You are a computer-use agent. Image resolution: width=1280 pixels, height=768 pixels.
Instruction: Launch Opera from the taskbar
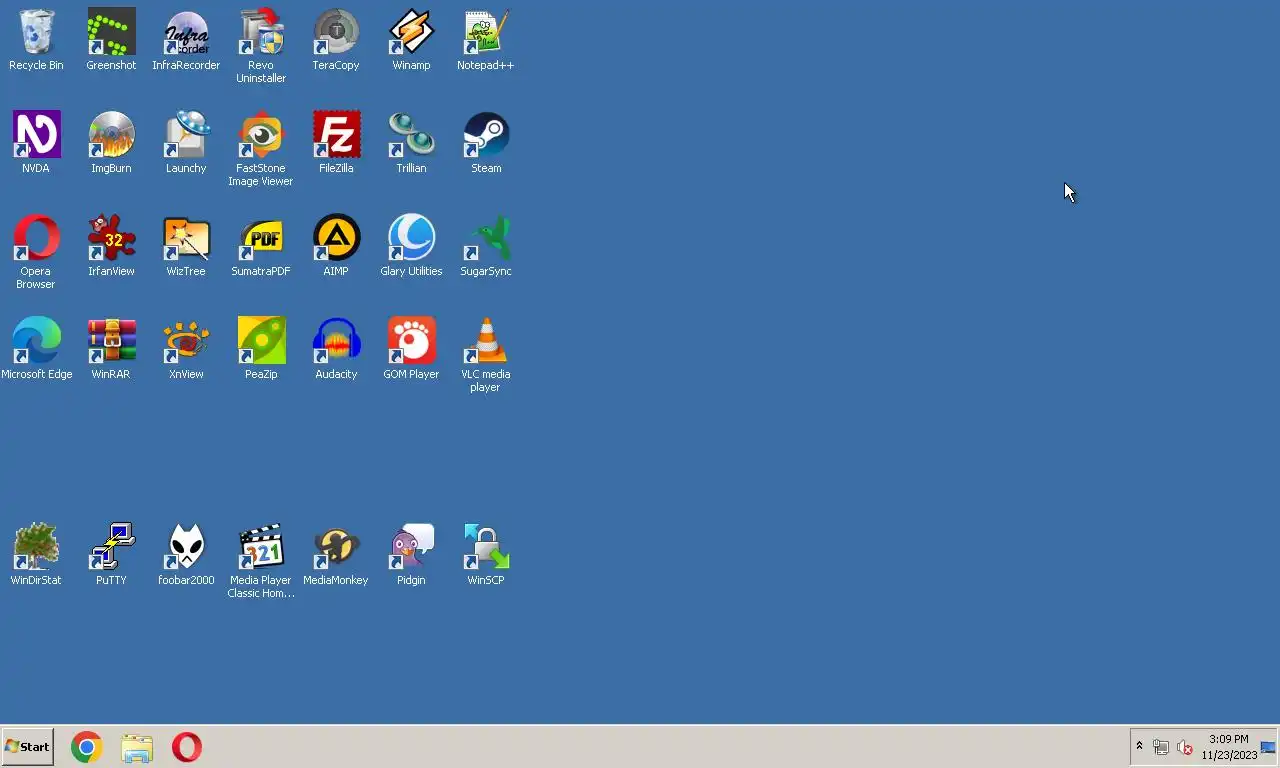187,747
